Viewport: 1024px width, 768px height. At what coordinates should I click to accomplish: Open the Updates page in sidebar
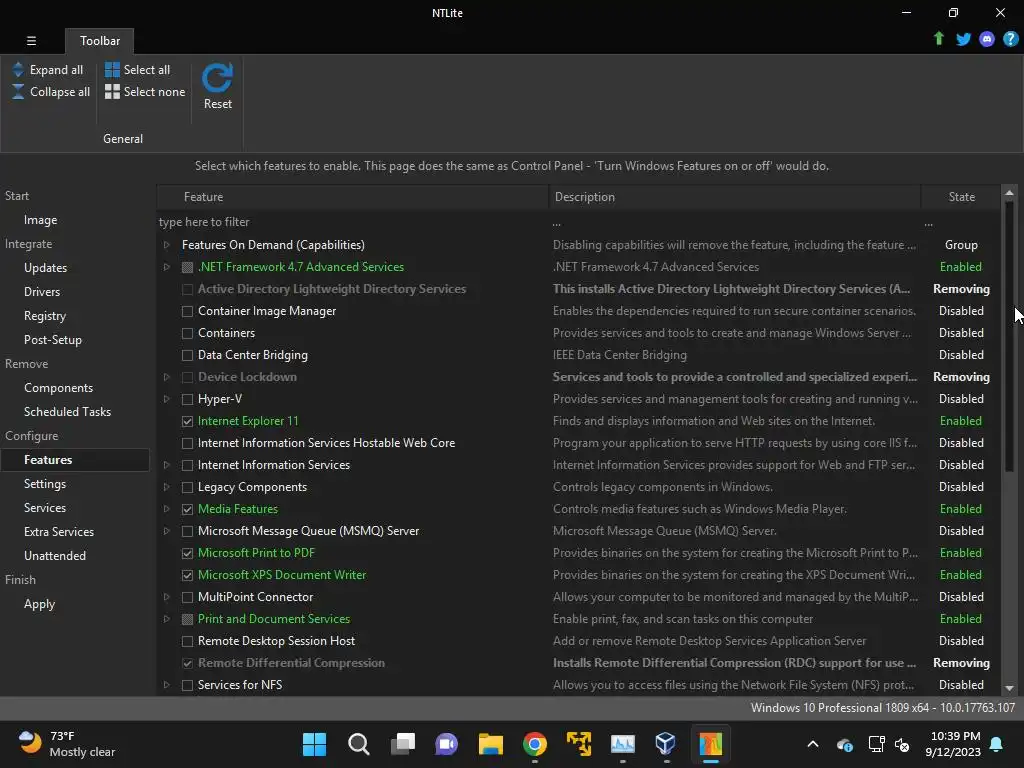(45, 268)
